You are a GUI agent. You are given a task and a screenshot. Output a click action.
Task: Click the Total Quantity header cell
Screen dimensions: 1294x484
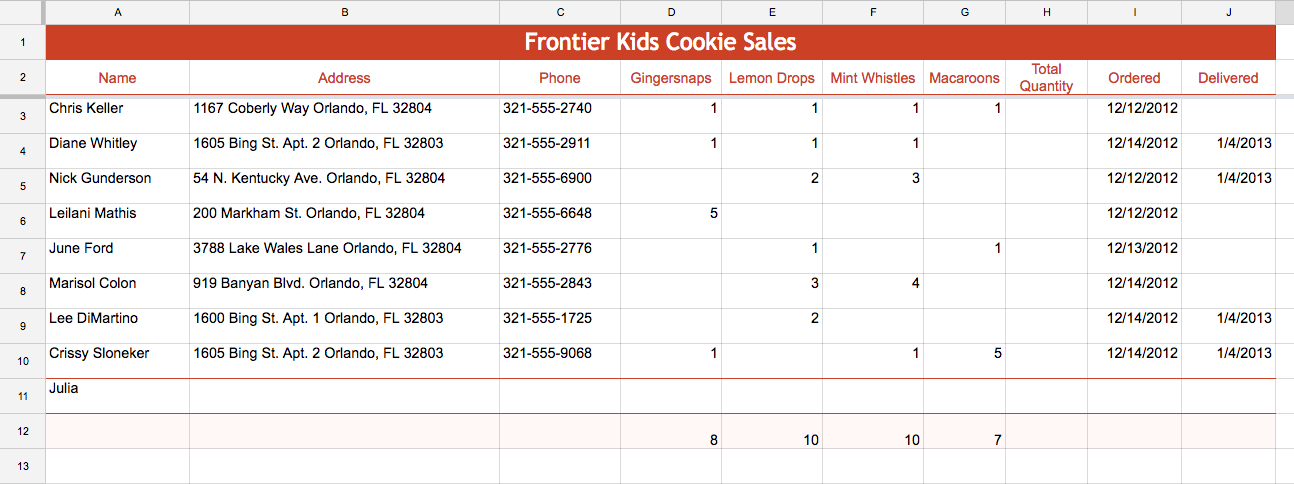pyautogui.click(x=1046, y=77)
